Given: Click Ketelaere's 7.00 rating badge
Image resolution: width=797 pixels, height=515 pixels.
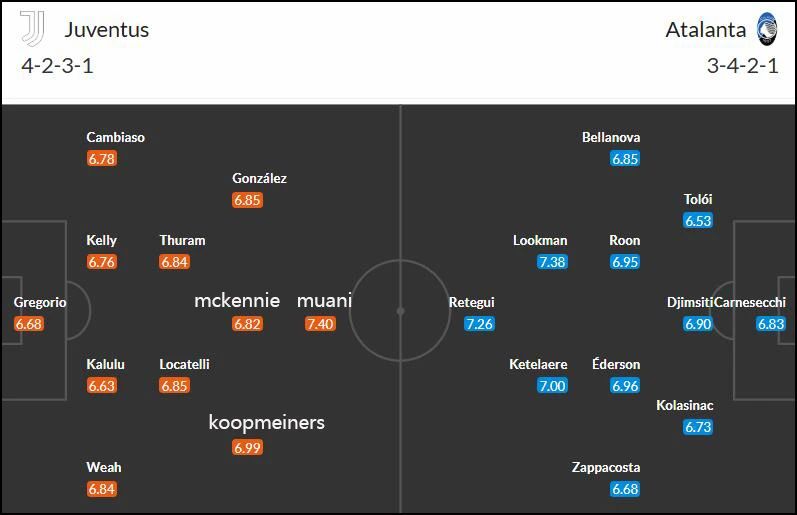Looking at the screenshot, I should coord(553,386).
